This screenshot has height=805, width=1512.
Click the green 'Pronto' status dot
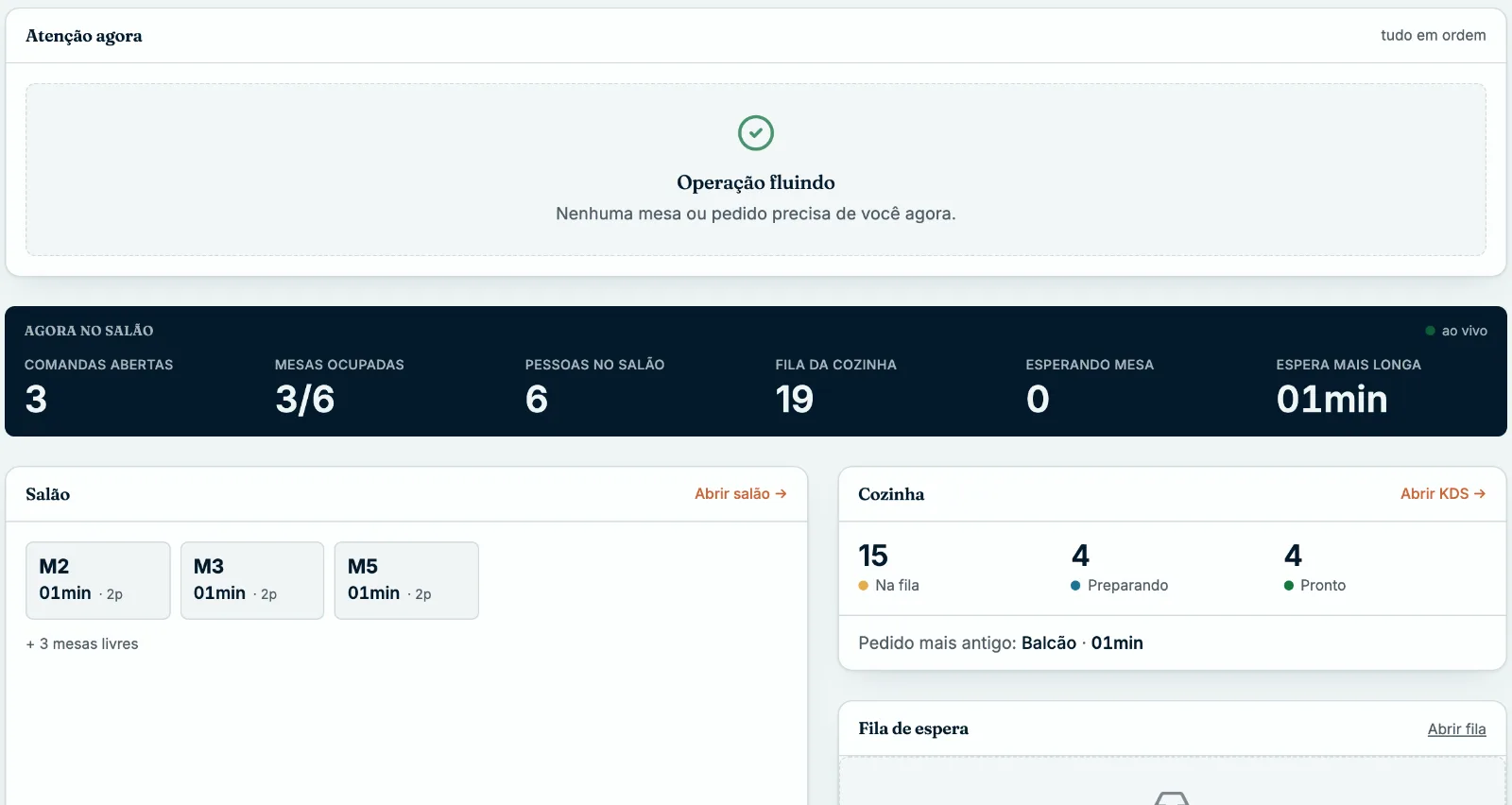(x=1288, y=586)
